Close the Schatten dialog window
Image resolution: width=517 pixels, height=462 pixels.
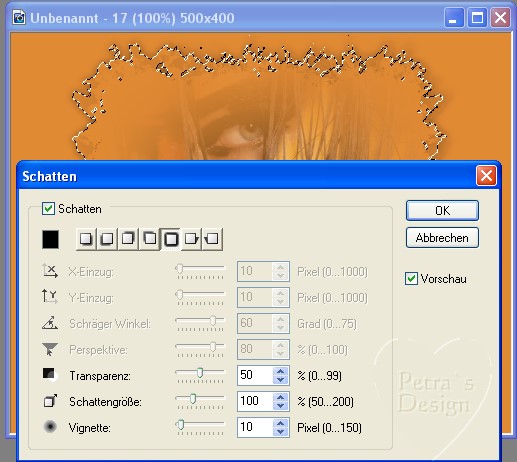486,175
